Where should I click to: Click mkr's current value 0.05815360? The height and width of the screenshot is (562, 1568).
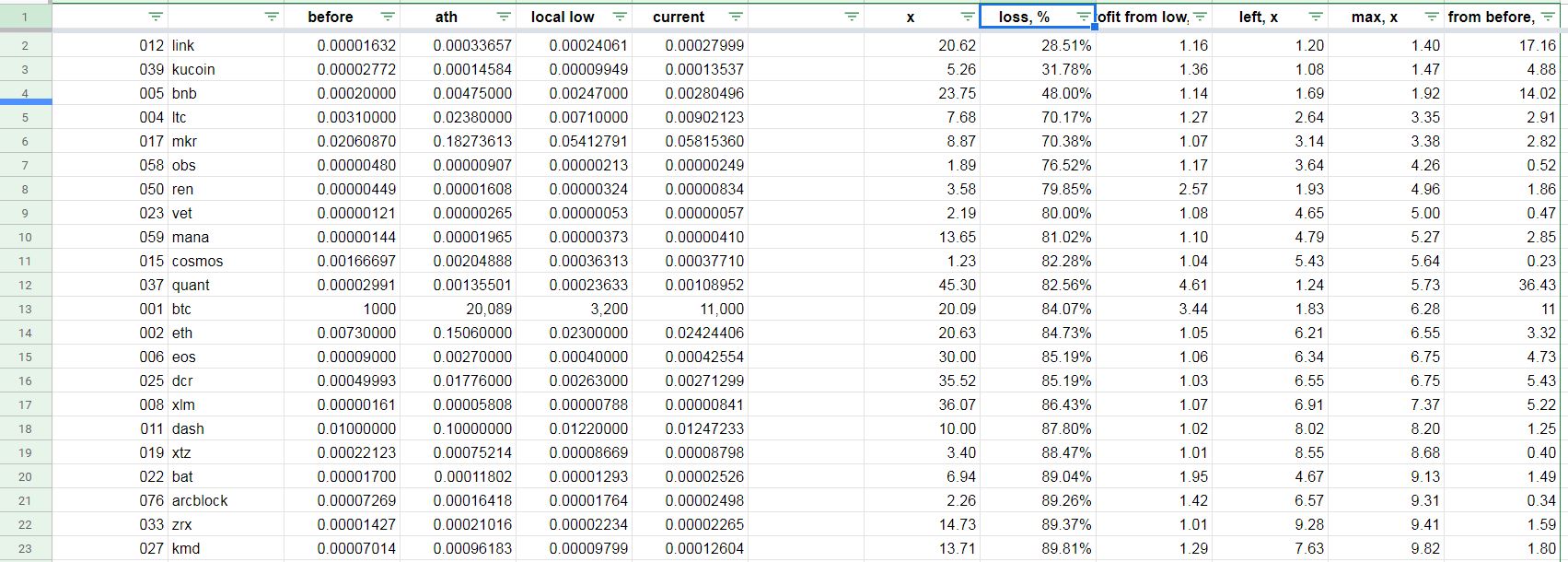click(690, 141)
